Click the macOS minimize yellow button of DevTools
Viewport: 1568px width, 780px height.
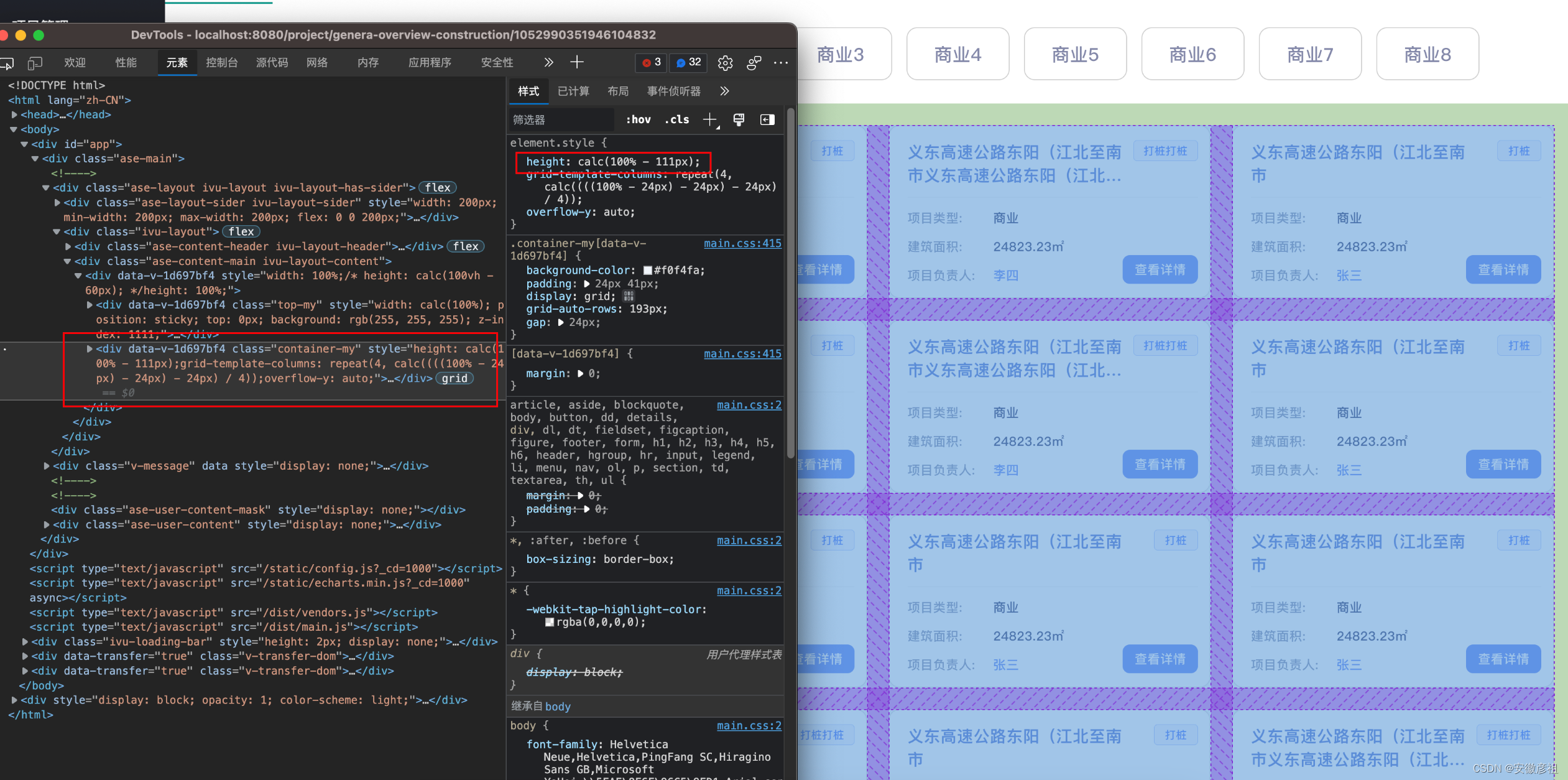click(x=21, y=35)
